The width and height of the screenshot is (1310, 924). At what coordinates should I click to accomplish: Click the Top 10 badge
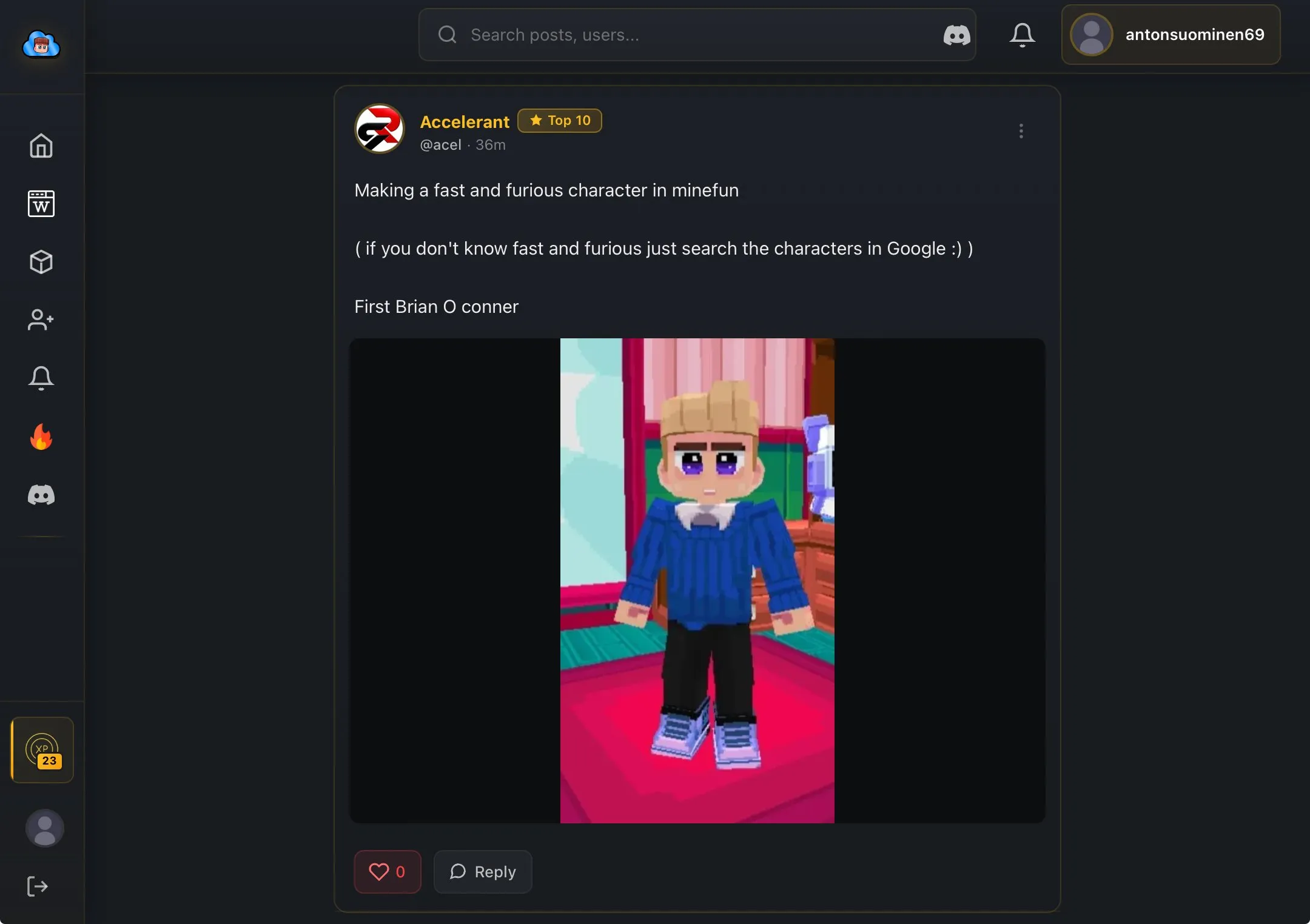click(560, 121)
